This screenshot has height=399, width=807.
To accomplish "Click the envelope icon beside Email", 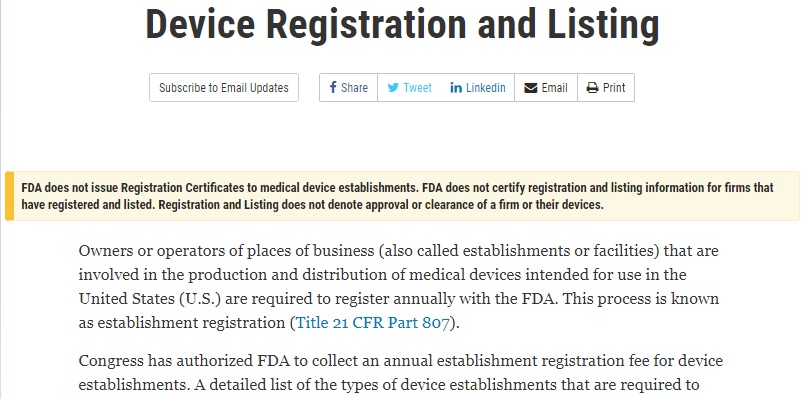I will pos(531,88).
